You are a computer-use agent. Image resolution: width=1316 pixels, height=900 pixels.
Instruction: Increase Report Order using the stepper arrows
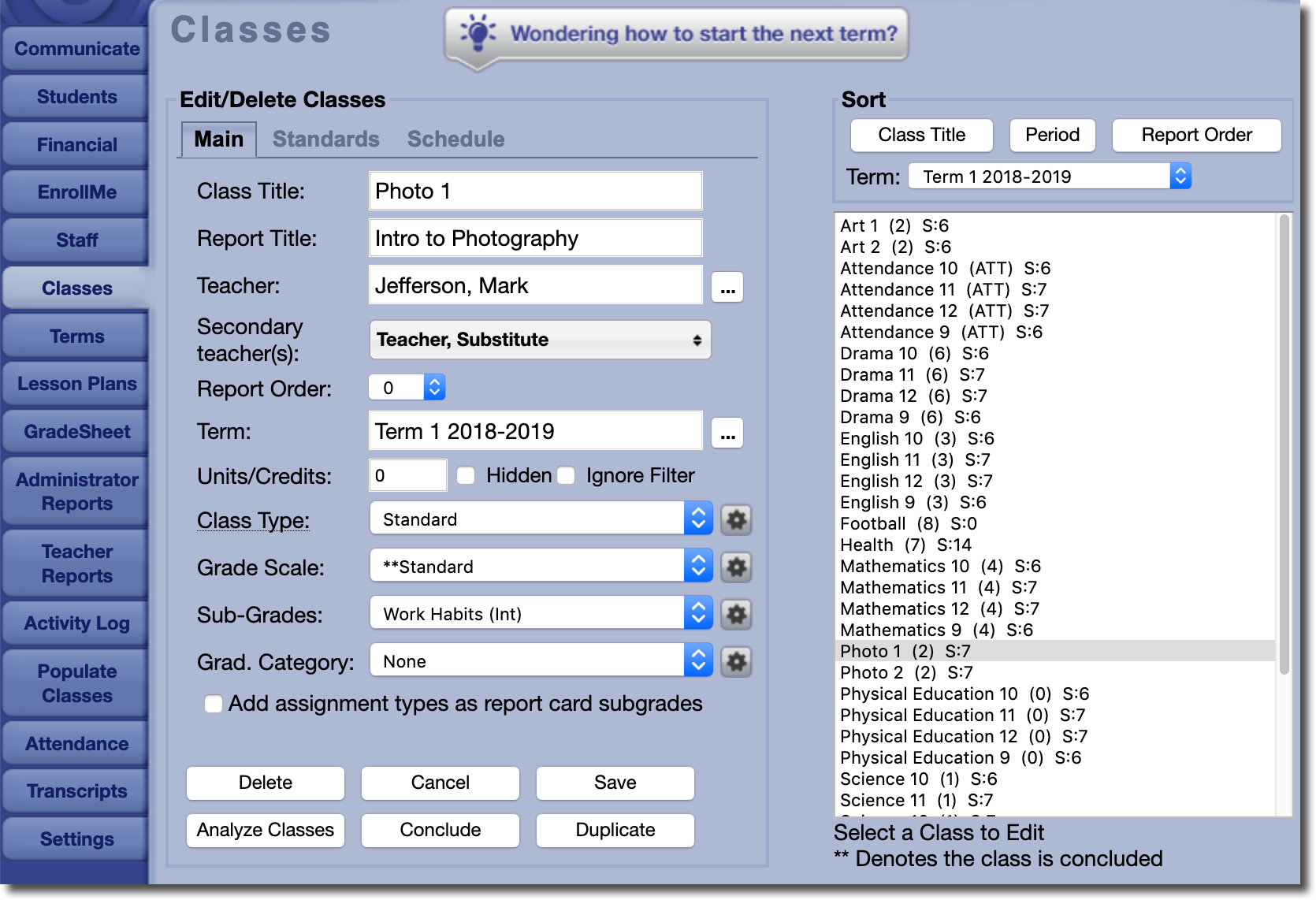(x=434, y=382)
